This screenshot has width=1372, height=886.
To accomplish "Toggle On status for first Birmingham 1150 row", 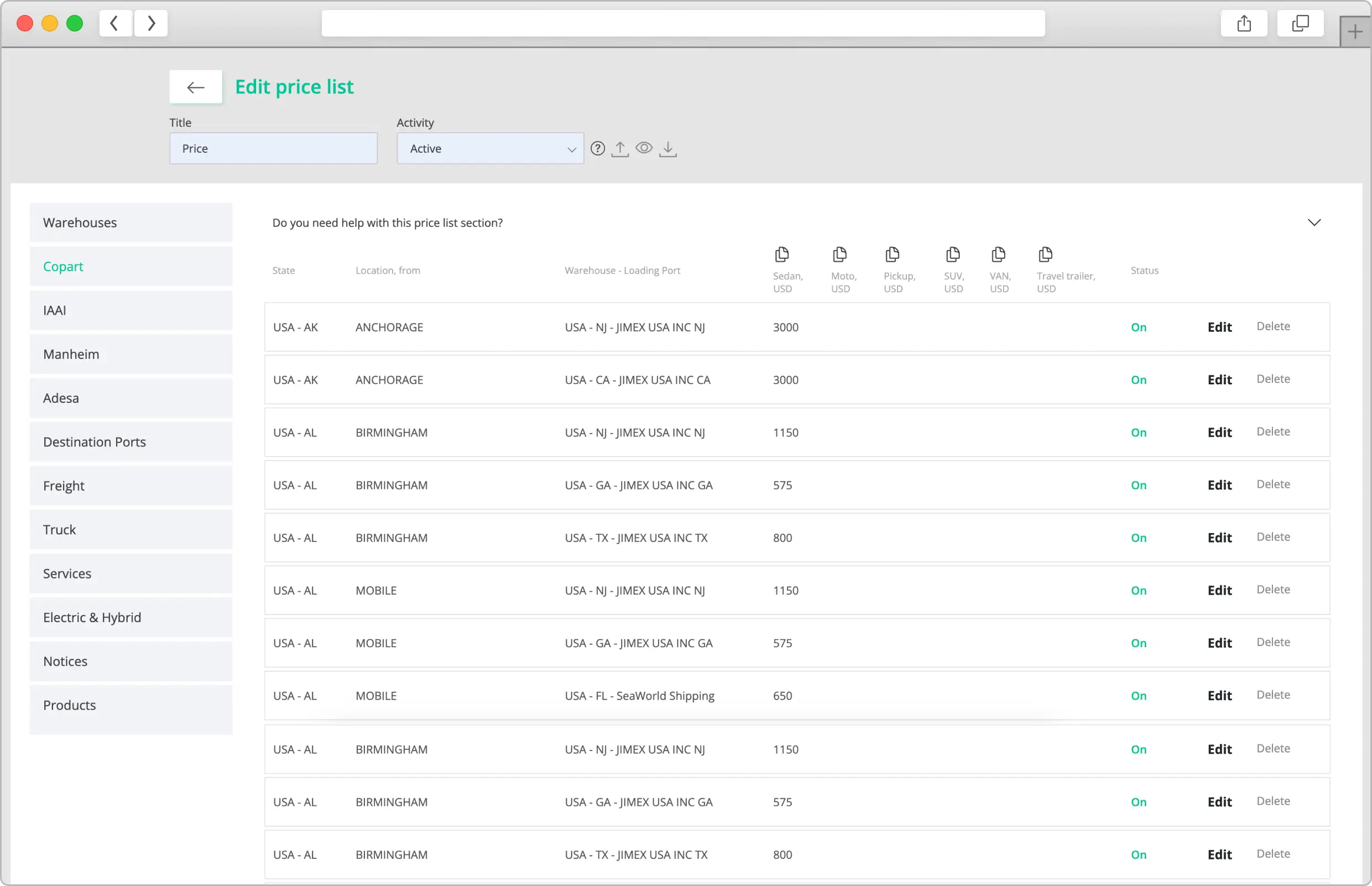I will click(1139, 432).
